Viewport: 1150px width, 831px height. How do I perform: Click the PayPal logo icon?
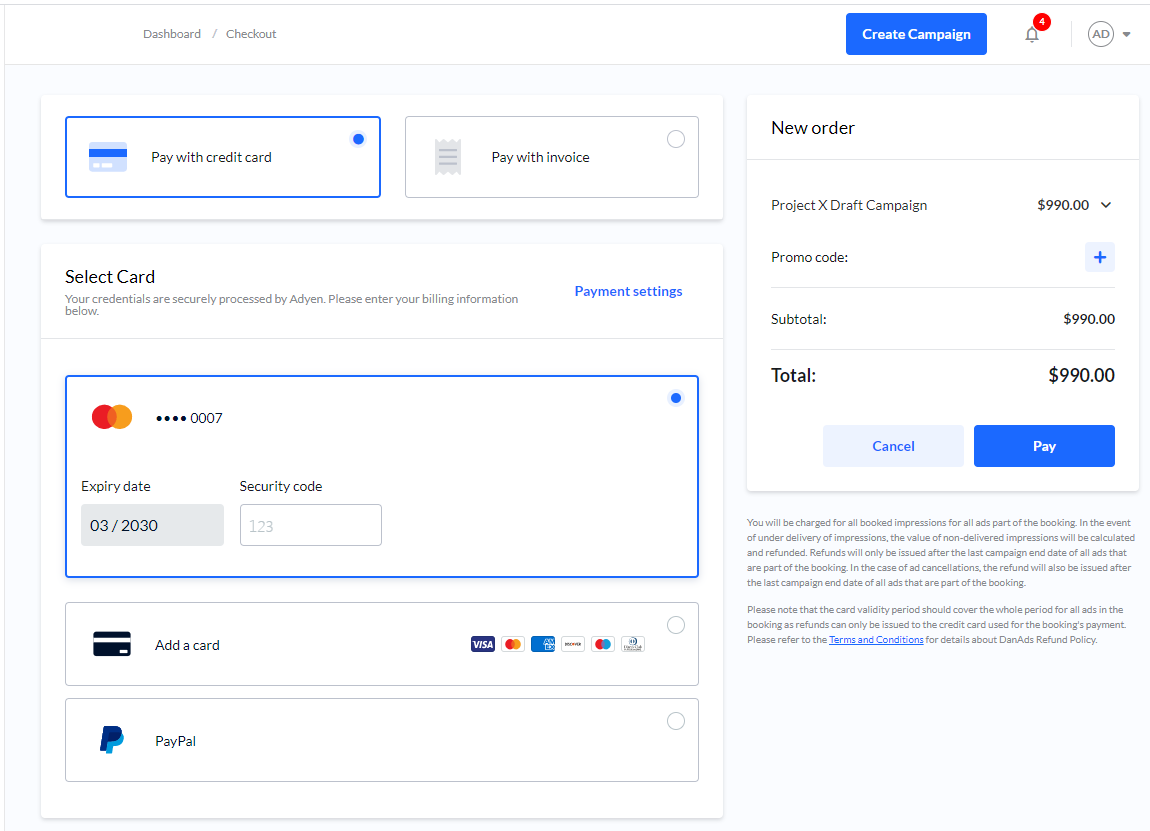[x=112, y=741]
